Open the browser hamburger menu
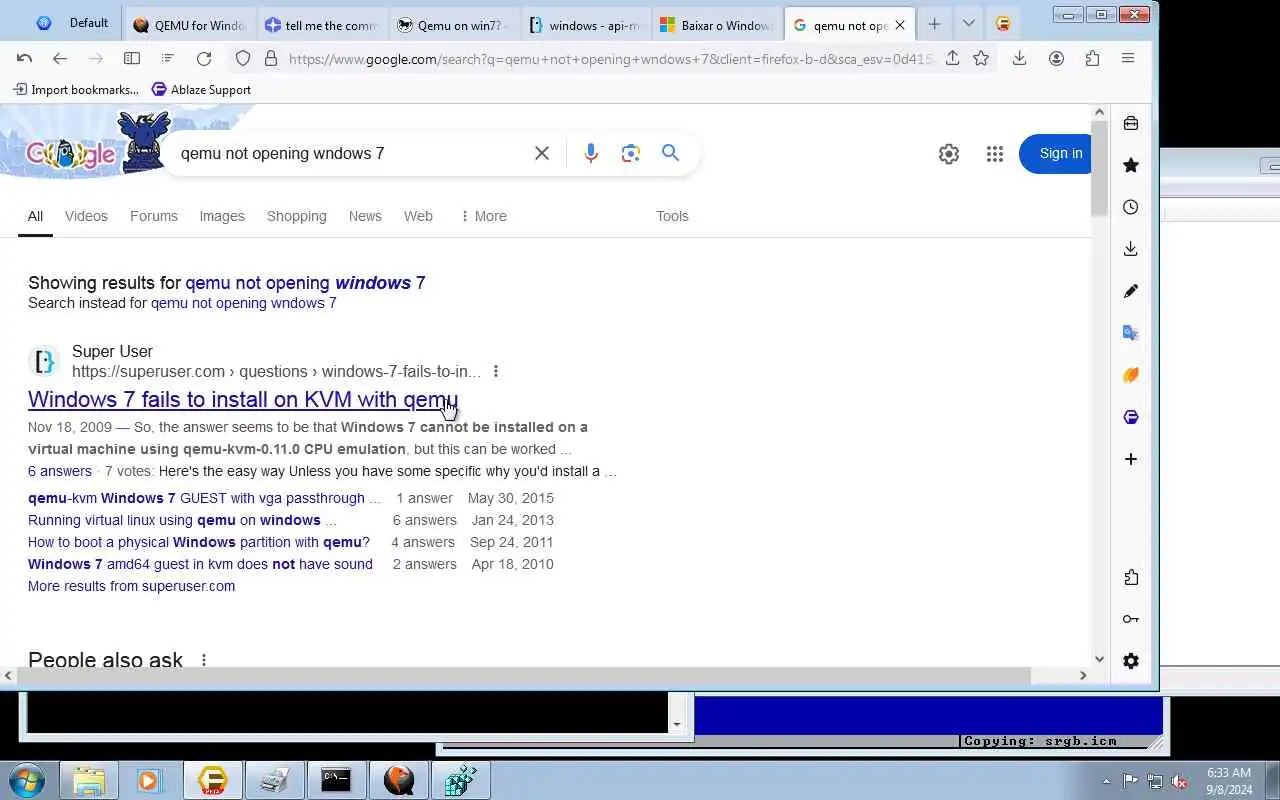The image size is (1280, 800). [x=1128, y=59]
